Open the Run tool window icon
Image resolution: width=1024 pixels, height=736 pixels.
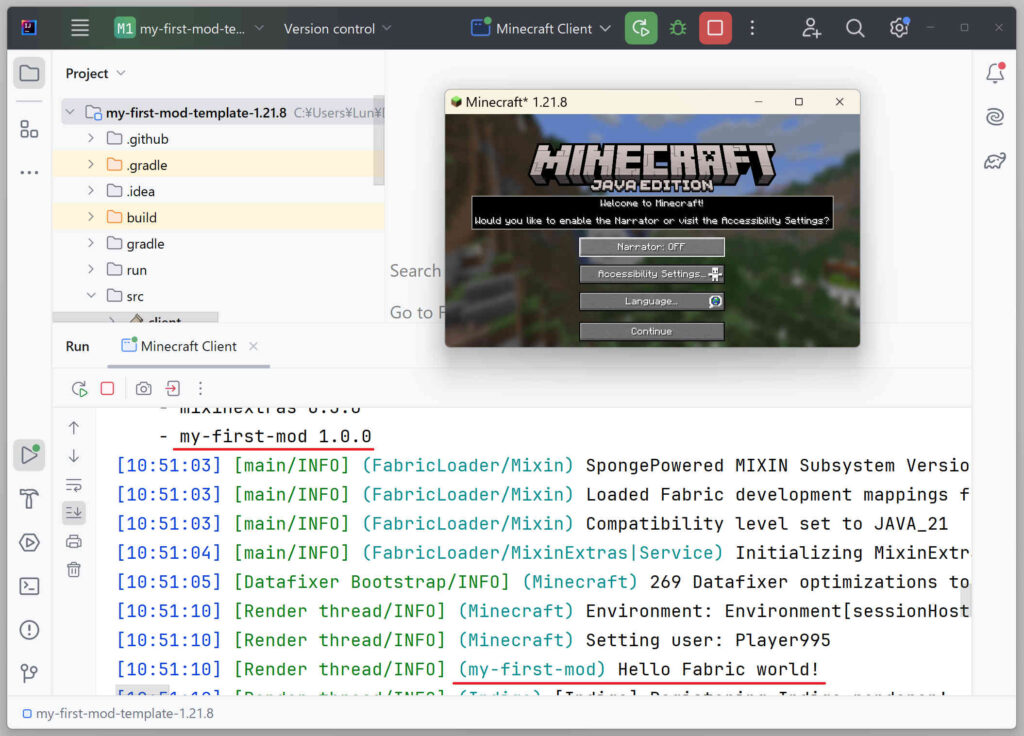pyautogui.click(x=29, y=455)
